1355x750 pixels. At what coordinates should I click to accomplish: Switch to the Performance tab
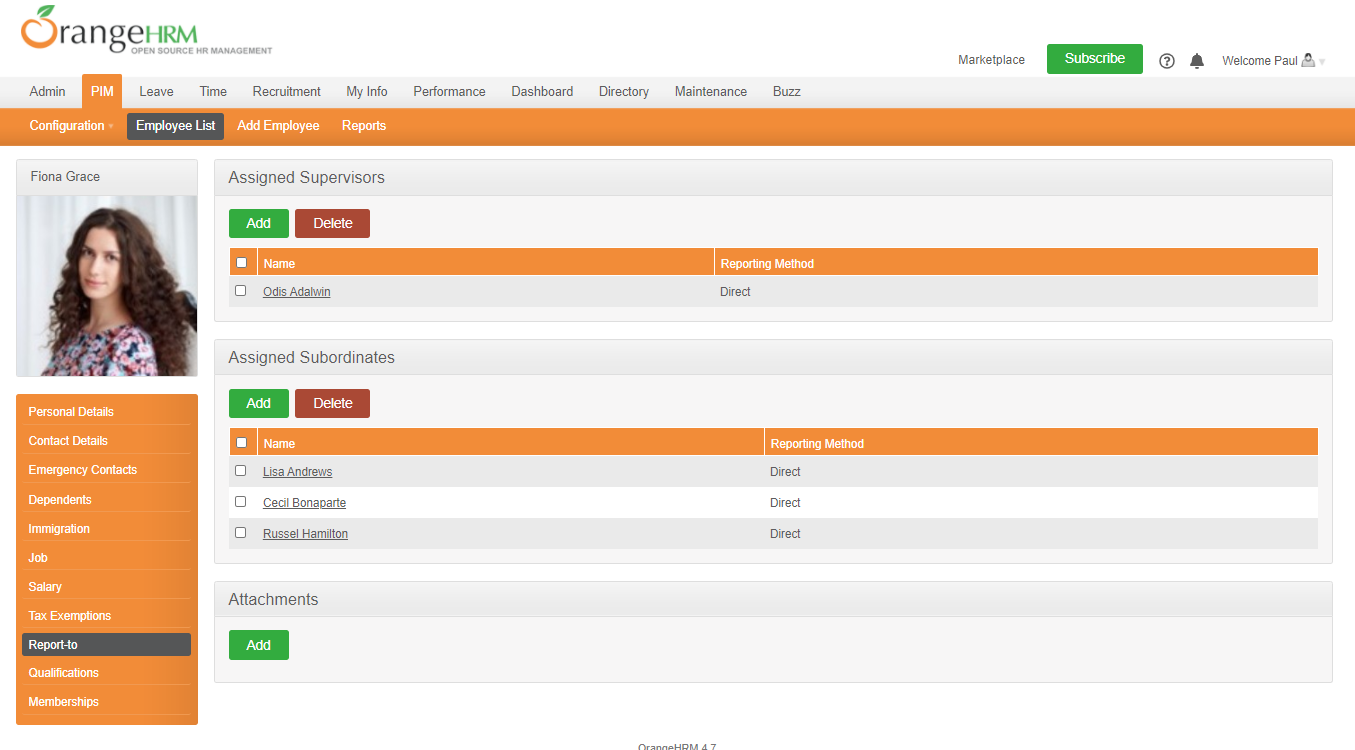(x=449, y=91)
